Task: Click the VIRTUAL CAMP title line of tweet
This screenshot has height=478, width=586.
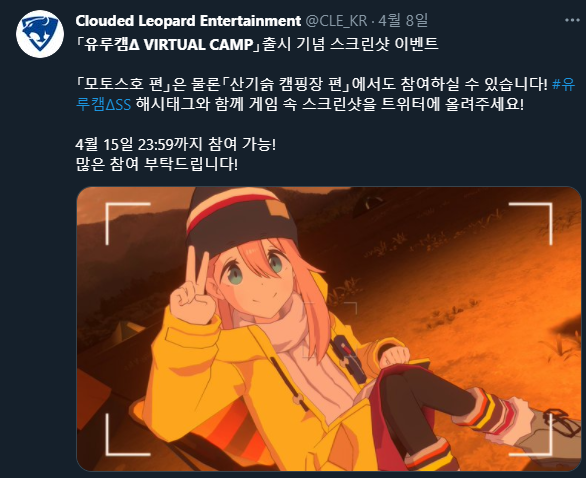Action: (257, 44)
